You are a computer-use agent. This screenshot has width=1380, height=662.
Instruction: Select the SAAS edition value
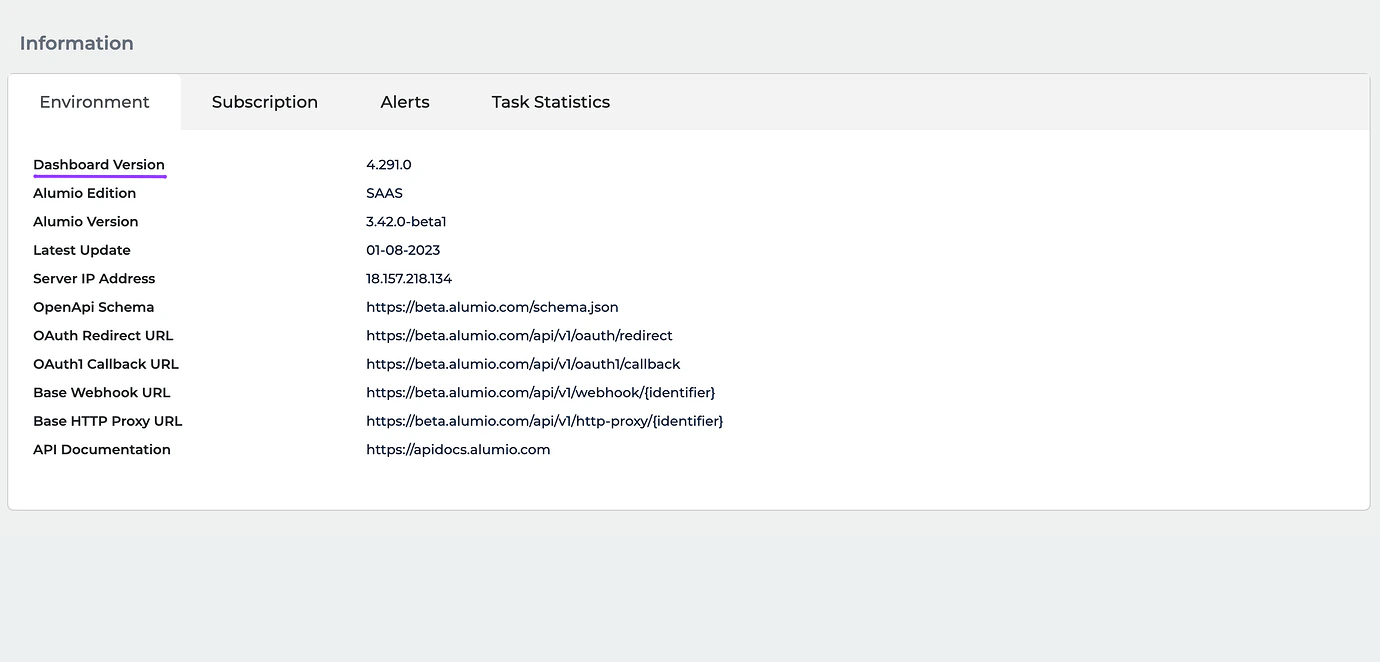[x=385, y=193]
